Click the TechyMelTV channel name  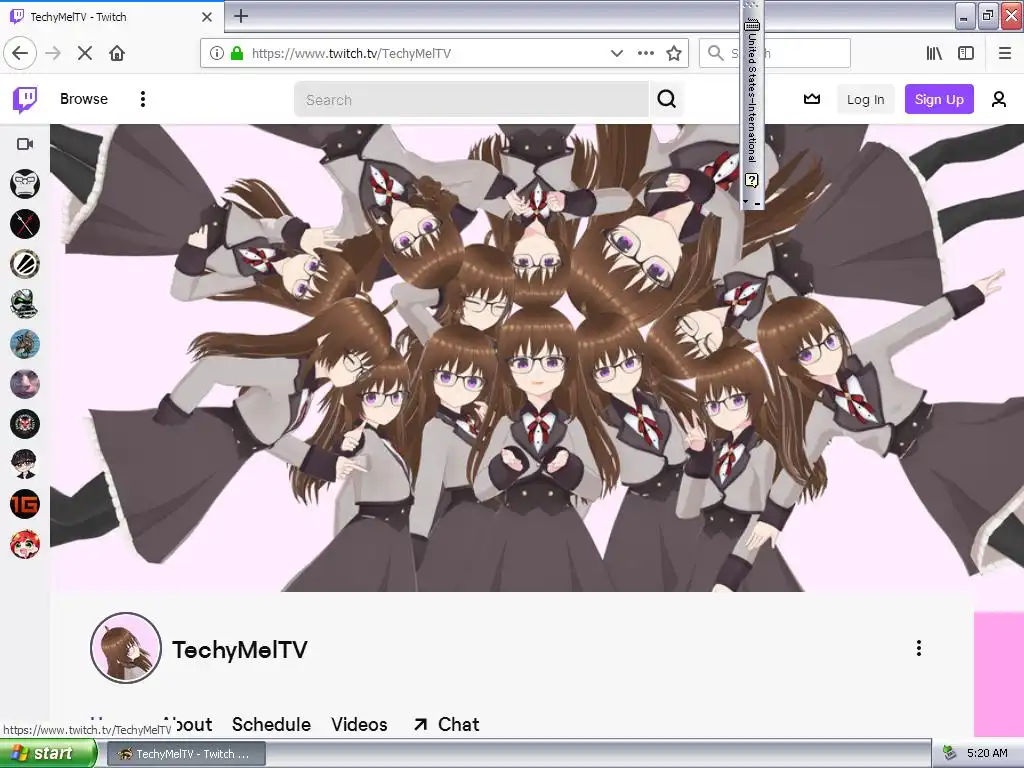click(x=240, y=650)
